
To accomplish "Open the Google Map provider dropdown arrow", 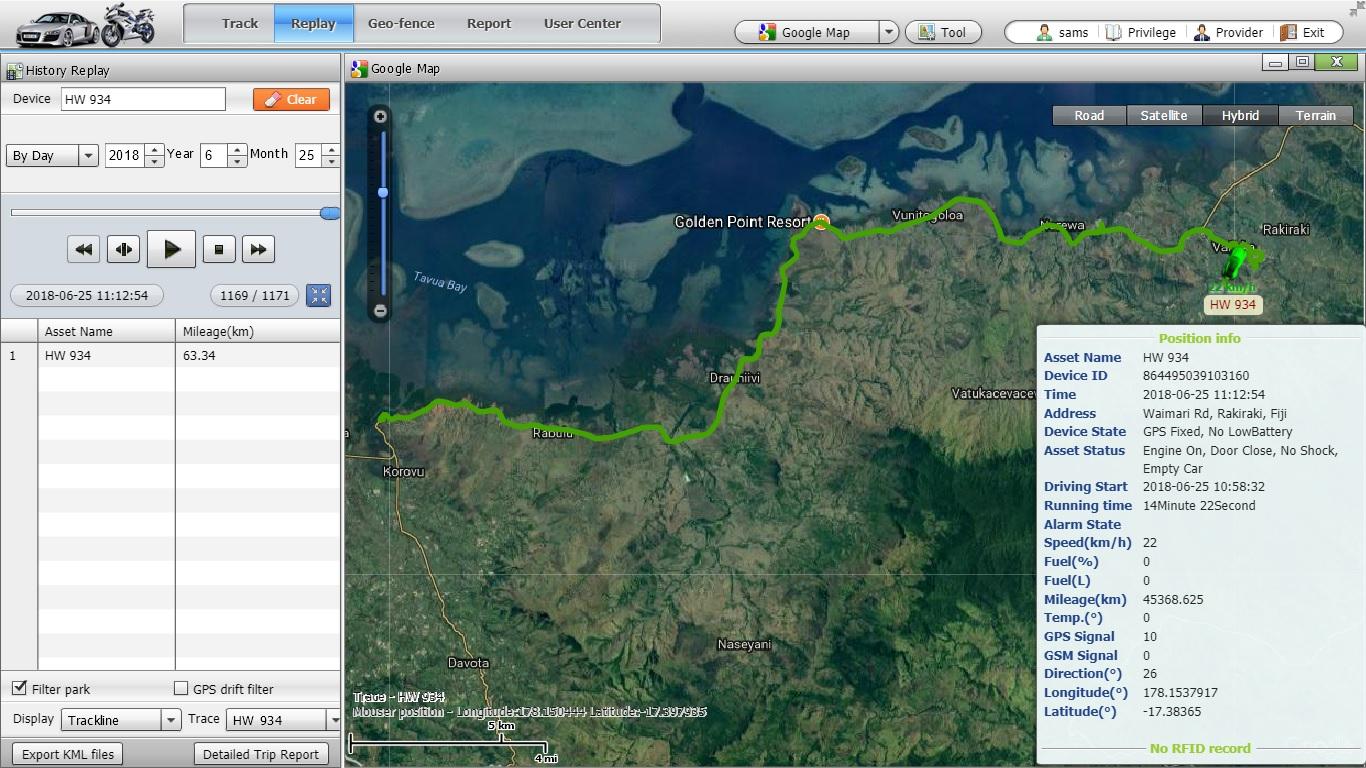I will 888,32.
